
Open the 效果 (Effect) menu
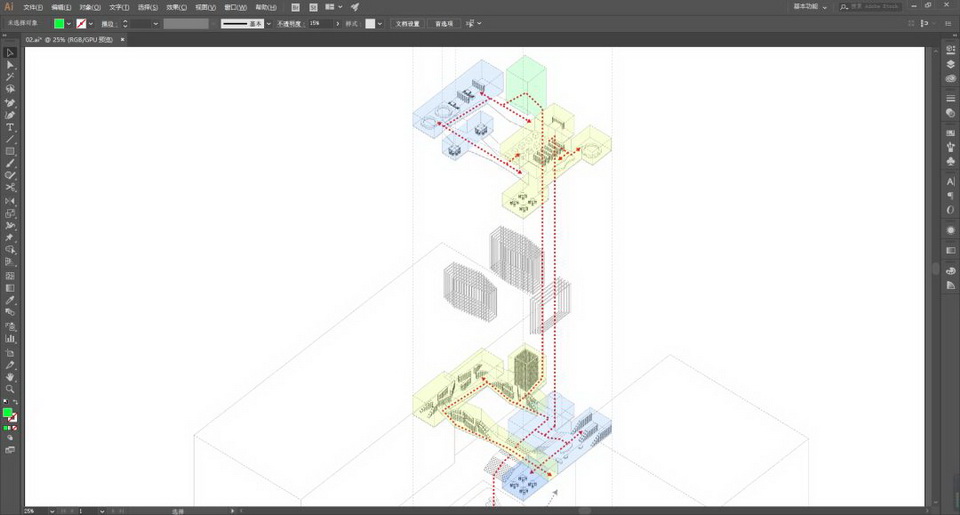click(176, 7)
